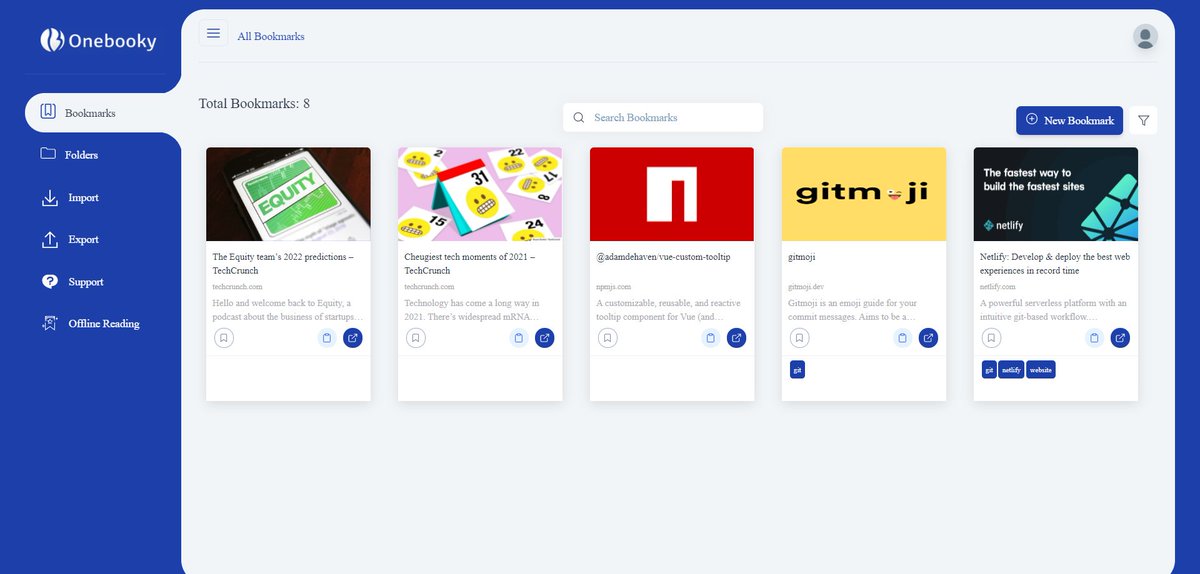
Task: Open the hamburger sidebar menu
Action: pyautogui.click(x=213, y=34)
